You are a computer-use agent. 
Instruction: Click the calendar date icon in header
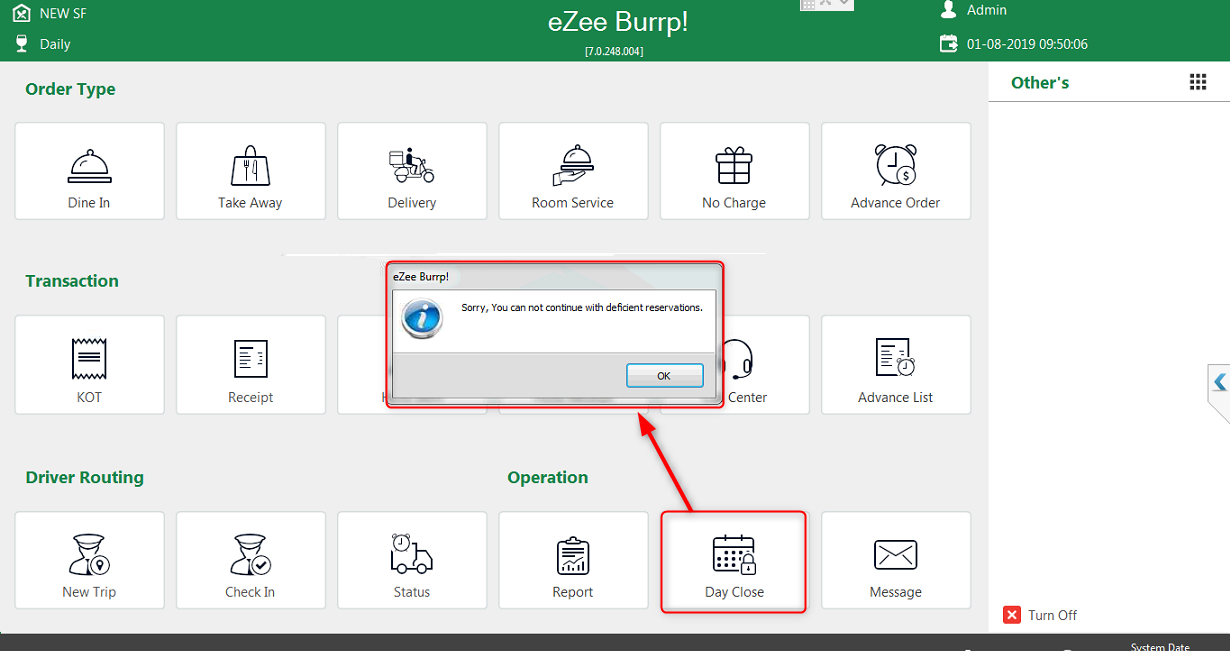click(948, 44)
